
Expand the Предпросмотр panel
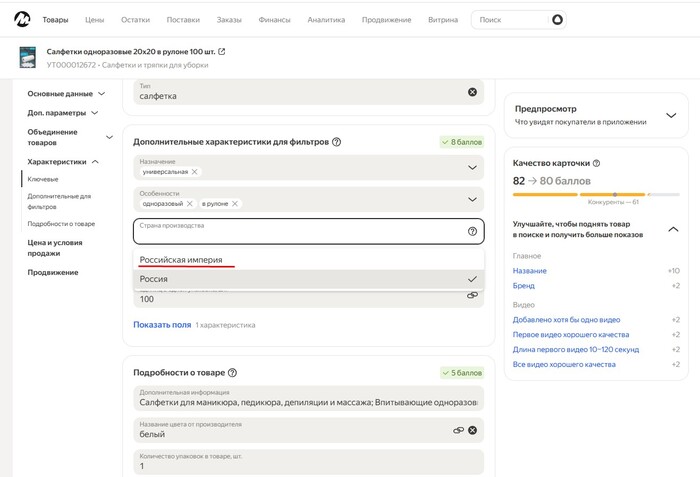pos(671,115)
